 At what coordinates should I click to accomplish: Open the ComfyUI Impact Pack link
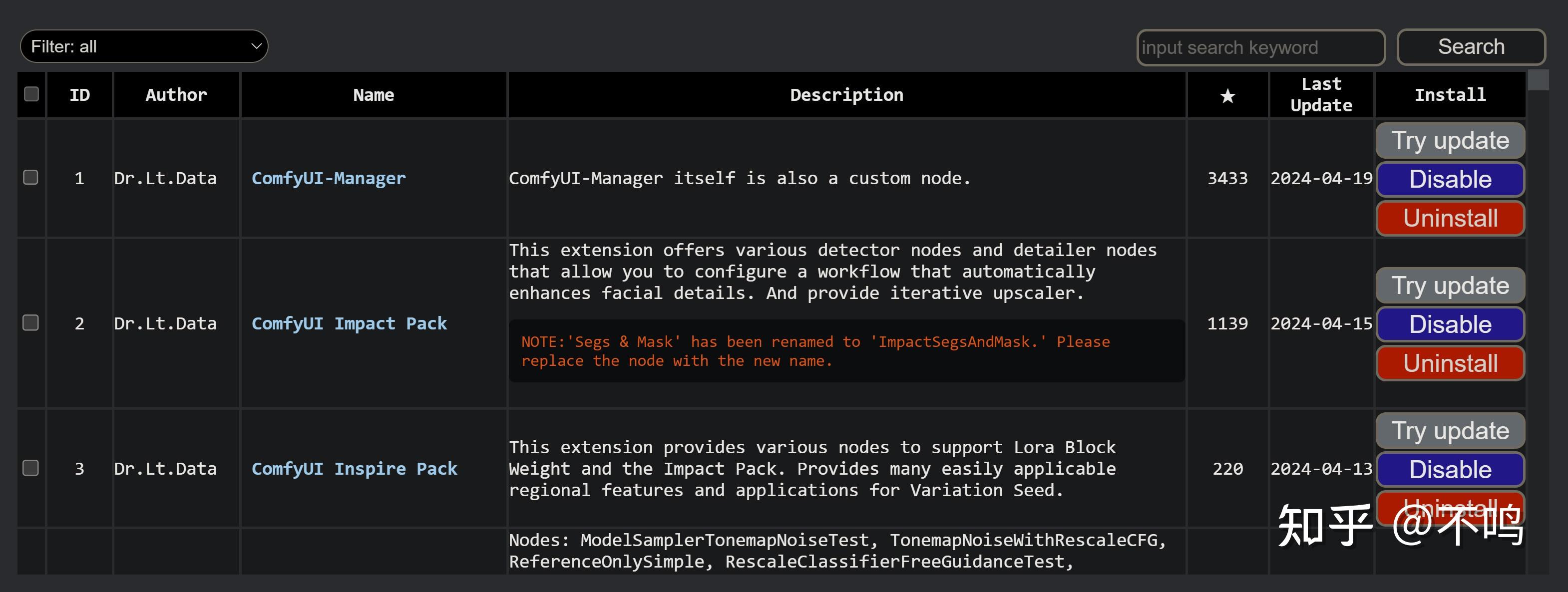[349, 323]
